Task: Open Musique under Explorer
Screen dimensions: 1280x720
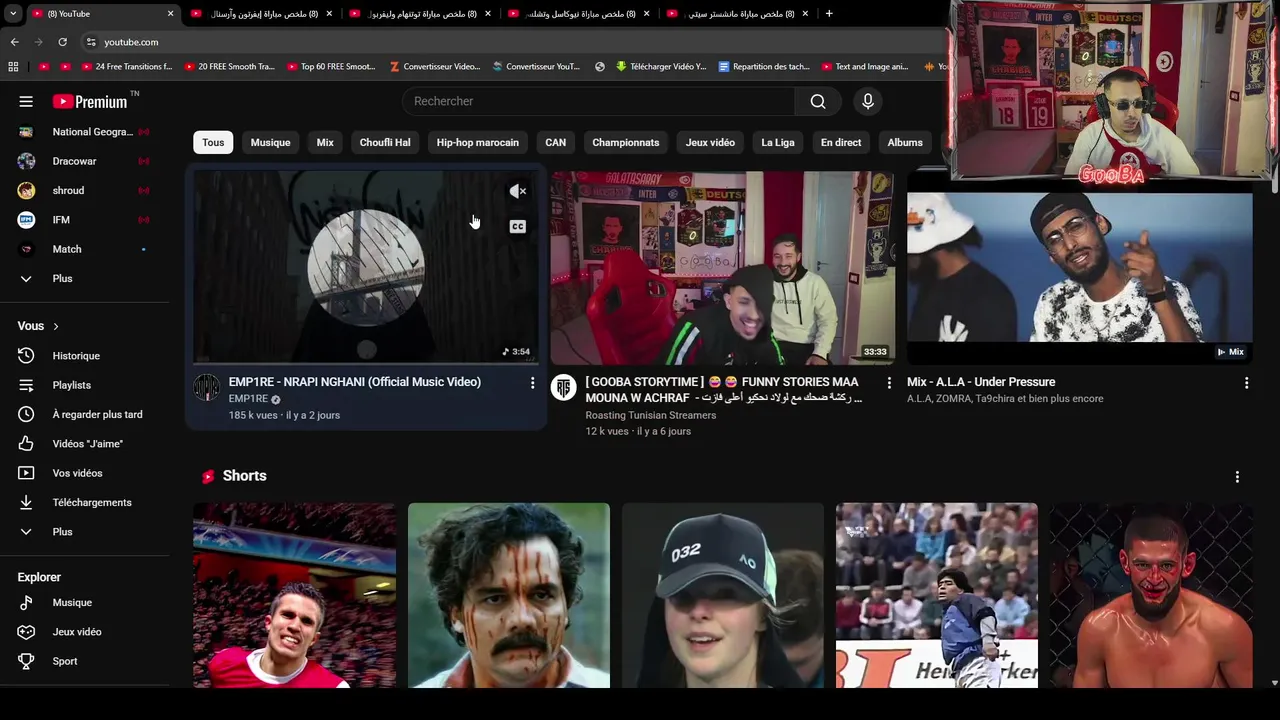Action: 84,603
